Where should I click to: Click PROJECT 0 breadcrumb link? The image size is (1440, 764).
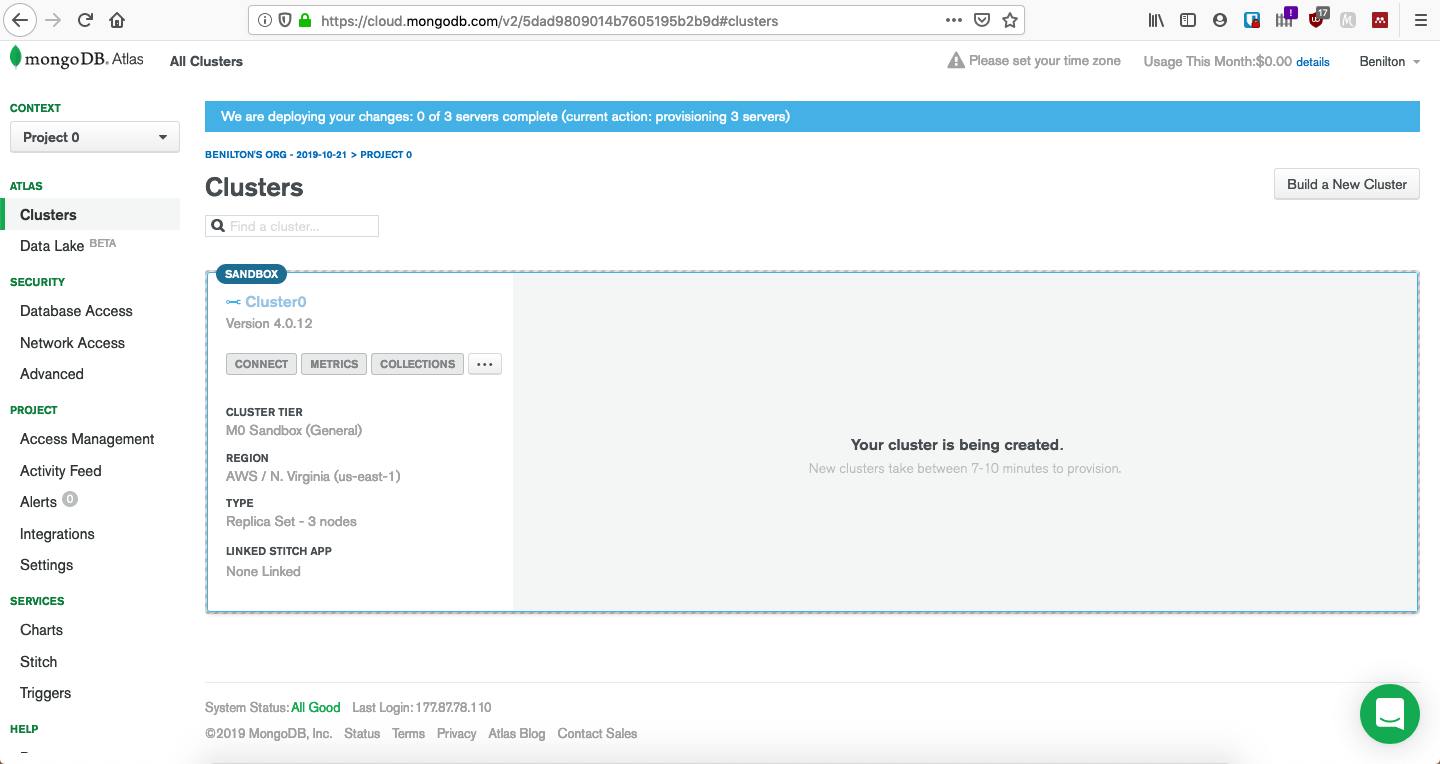(386, 155)
